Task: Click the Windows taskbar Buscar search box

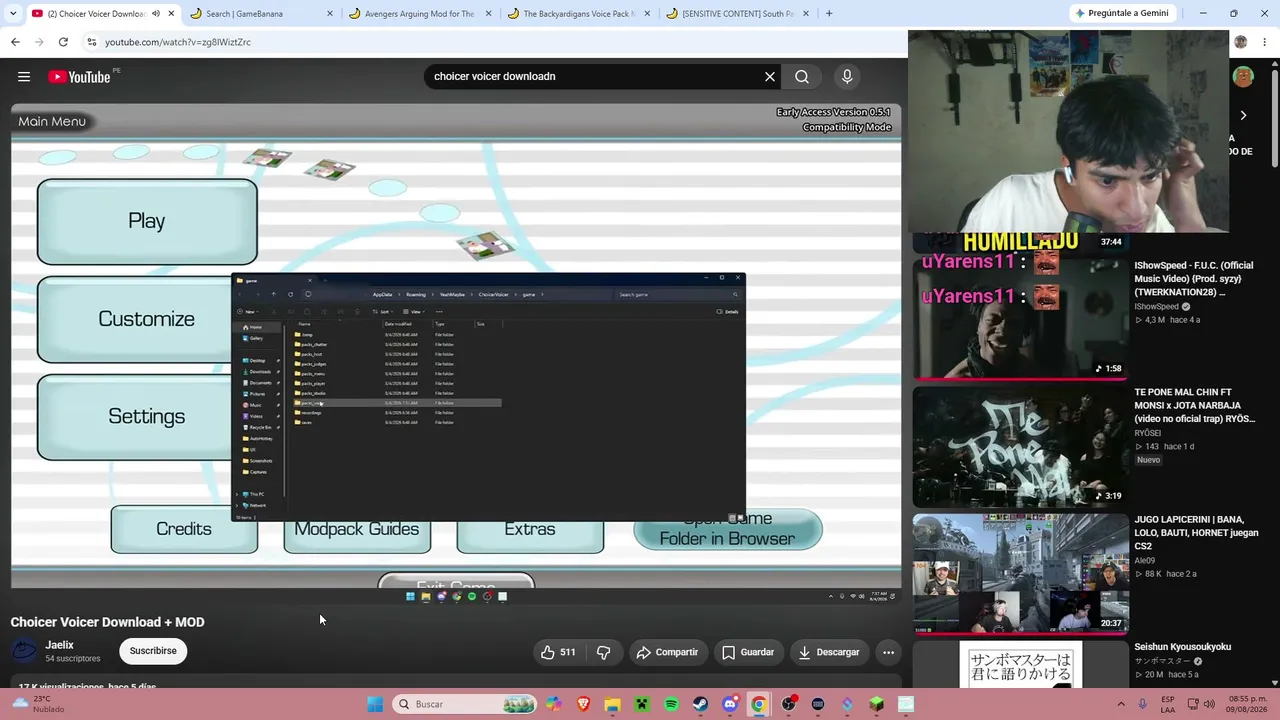Action: [x=463, y=704]
